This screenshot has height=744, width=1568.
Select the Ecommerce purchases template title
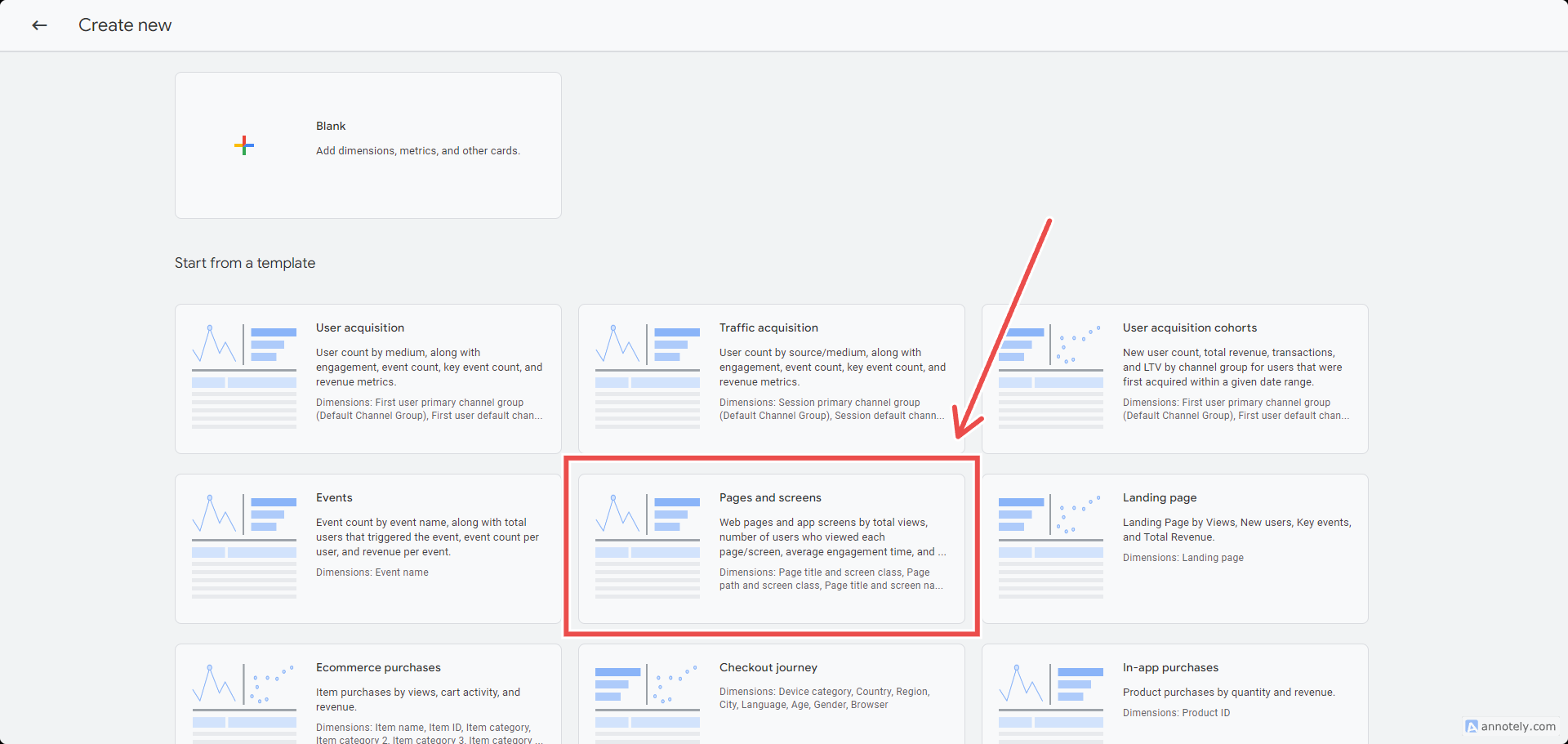(x=378, y=667)
